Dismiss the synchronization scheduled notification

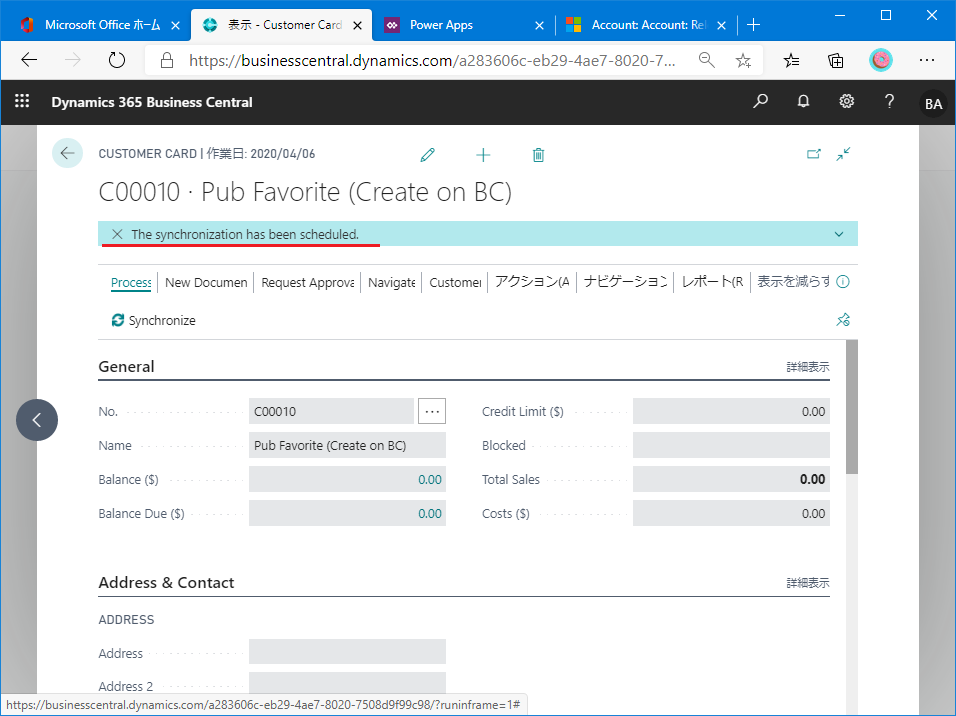tap(117, 234)
